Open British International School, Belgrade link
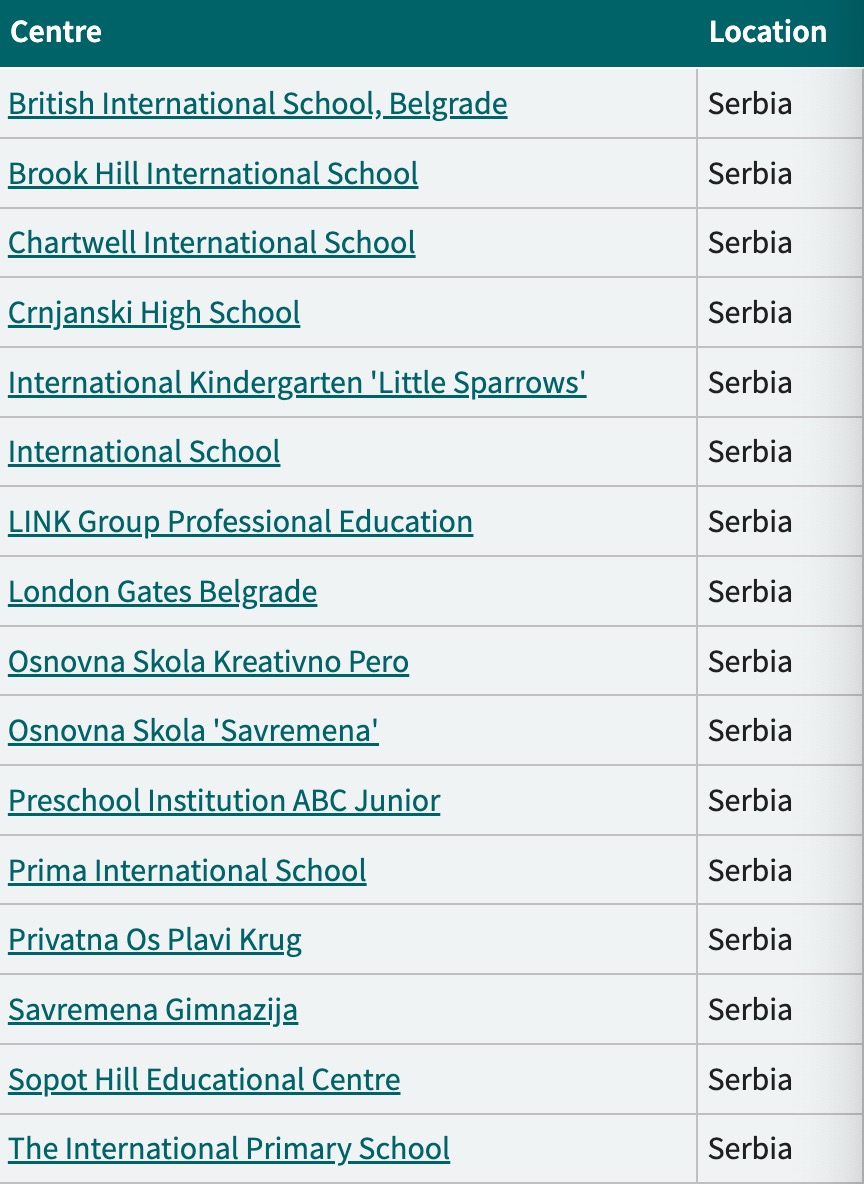864x1184 pixels. [258, 104]
